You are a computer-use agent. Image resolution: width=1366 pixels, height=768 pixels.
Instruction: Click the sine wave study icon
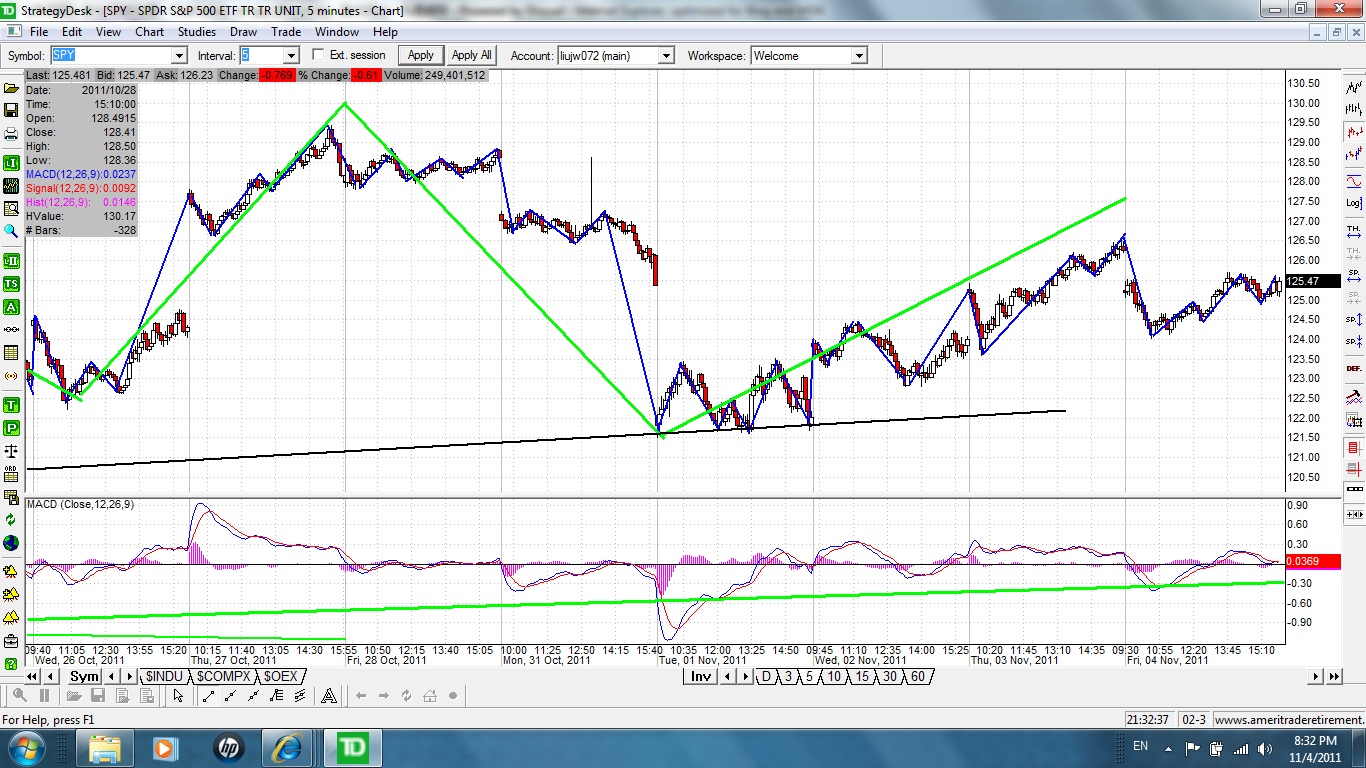[1354, 181]
